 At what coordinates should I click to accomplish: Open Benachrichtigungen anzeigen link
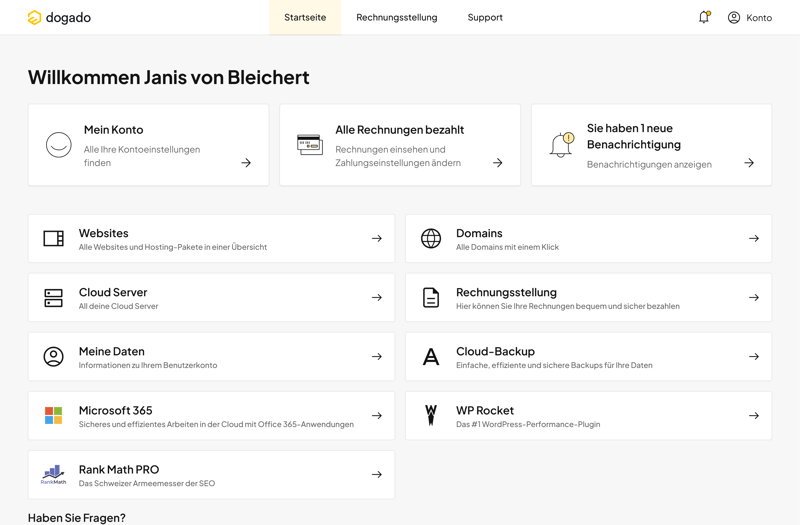(x=649, y=164)
